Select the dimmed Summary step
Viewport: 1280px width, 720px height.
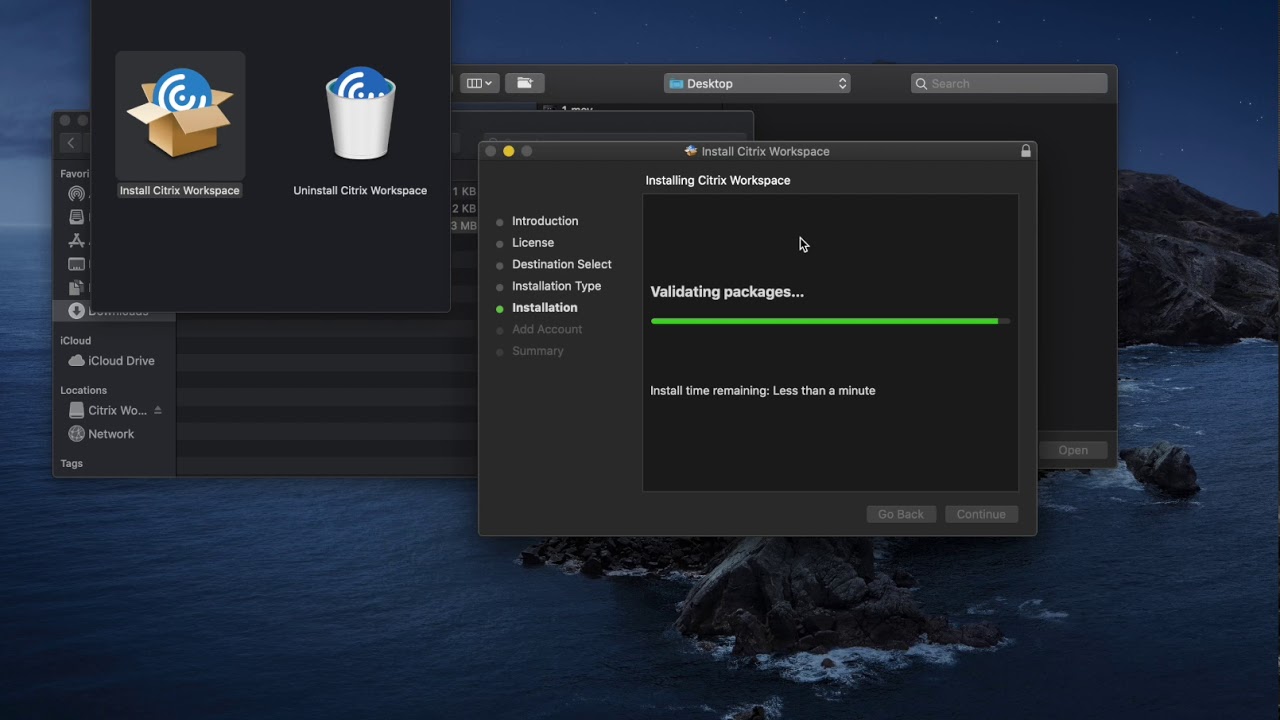coord(538,351)
